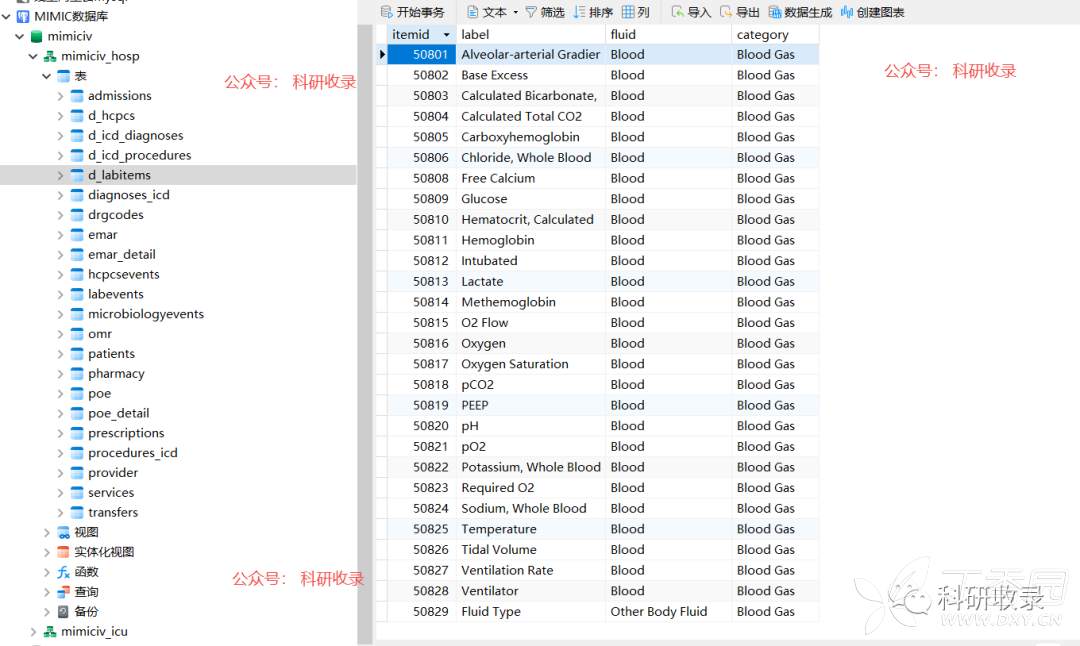
Task: Collapse the 表 tables folder
Action: (47, 76)
